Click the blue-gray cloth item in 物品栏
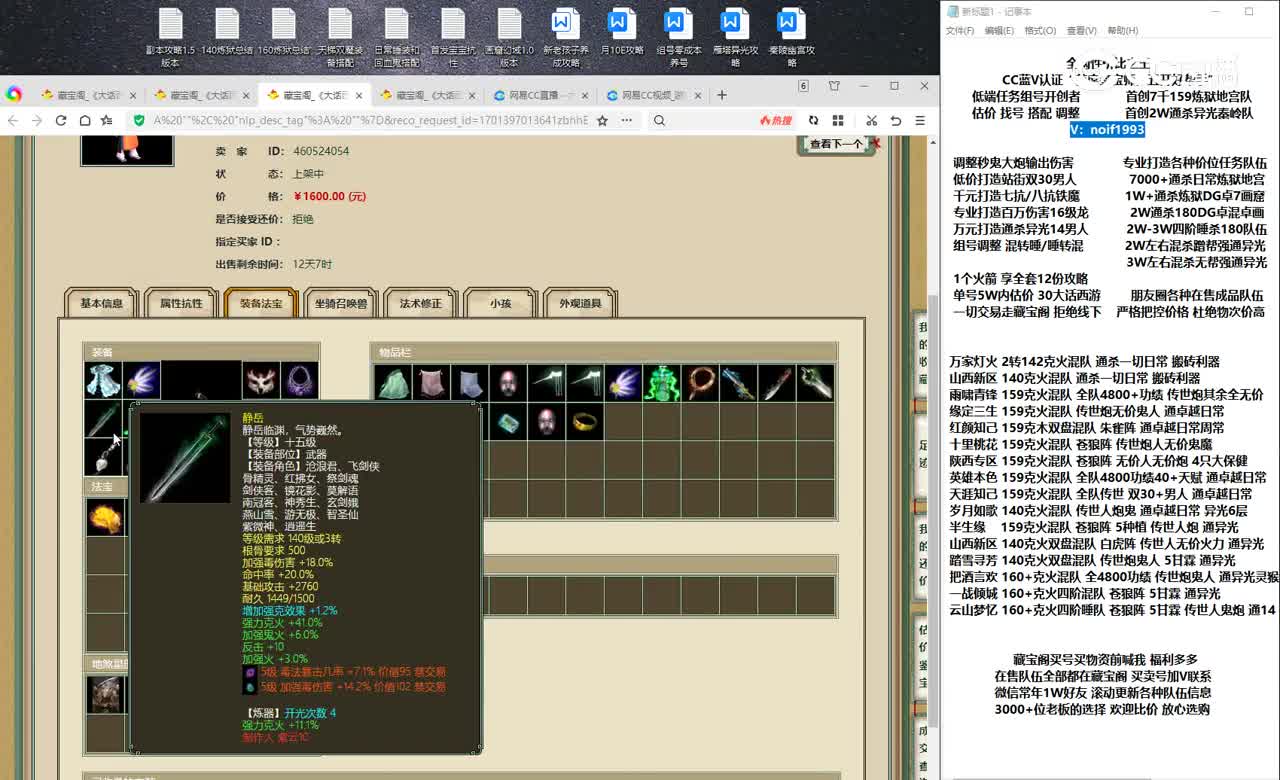Image resolution: width=1280 pixels, height=780 pixels. click(469, 383)
